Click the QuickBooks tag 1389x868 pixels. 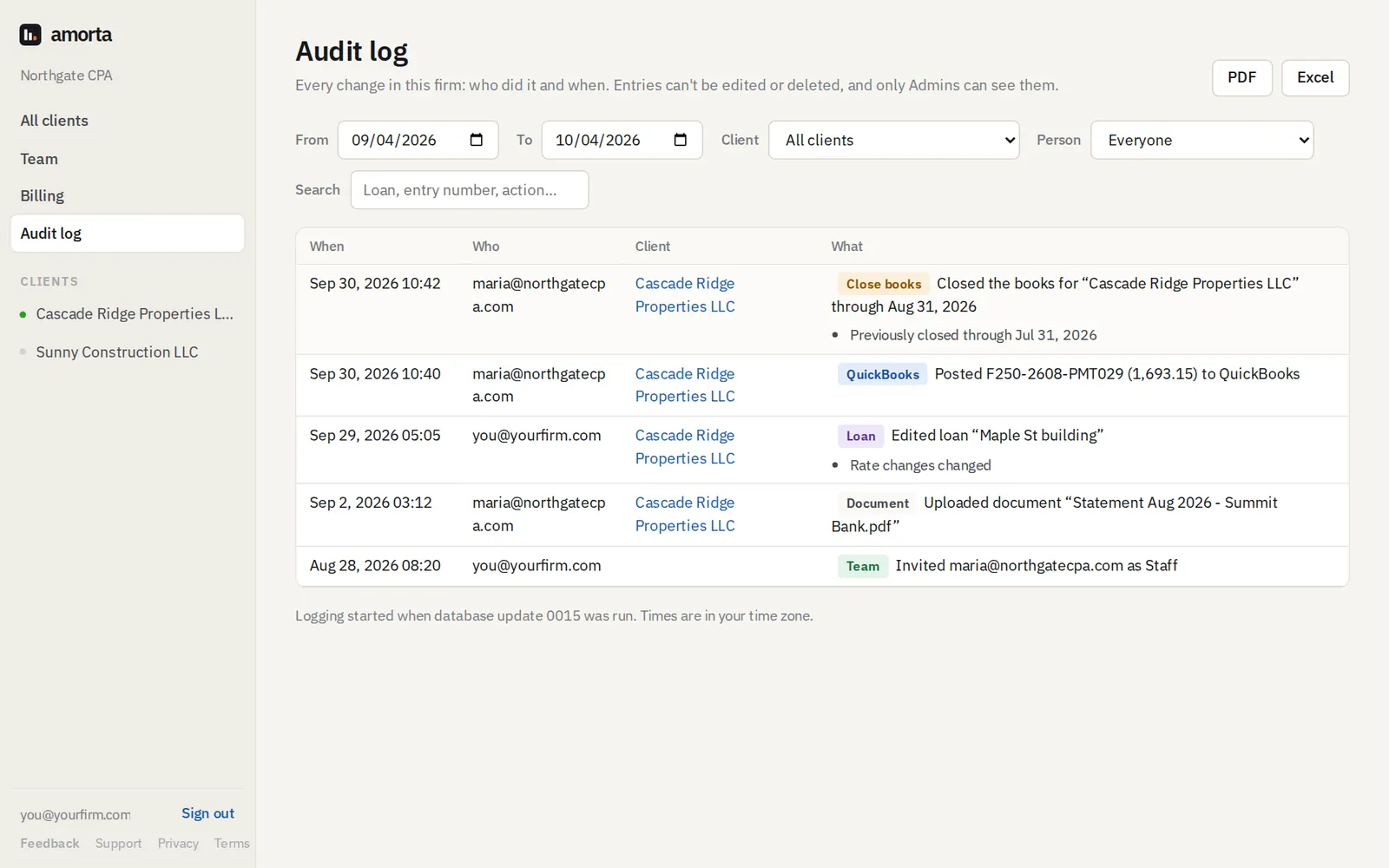tap(882, 374)
